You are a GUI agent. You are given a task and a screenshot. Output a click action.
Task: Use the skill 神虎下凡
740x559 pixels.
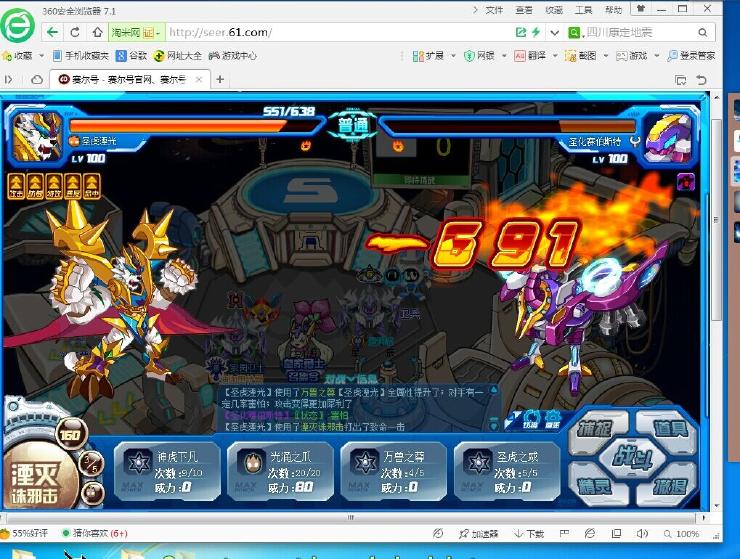point(168,472)
